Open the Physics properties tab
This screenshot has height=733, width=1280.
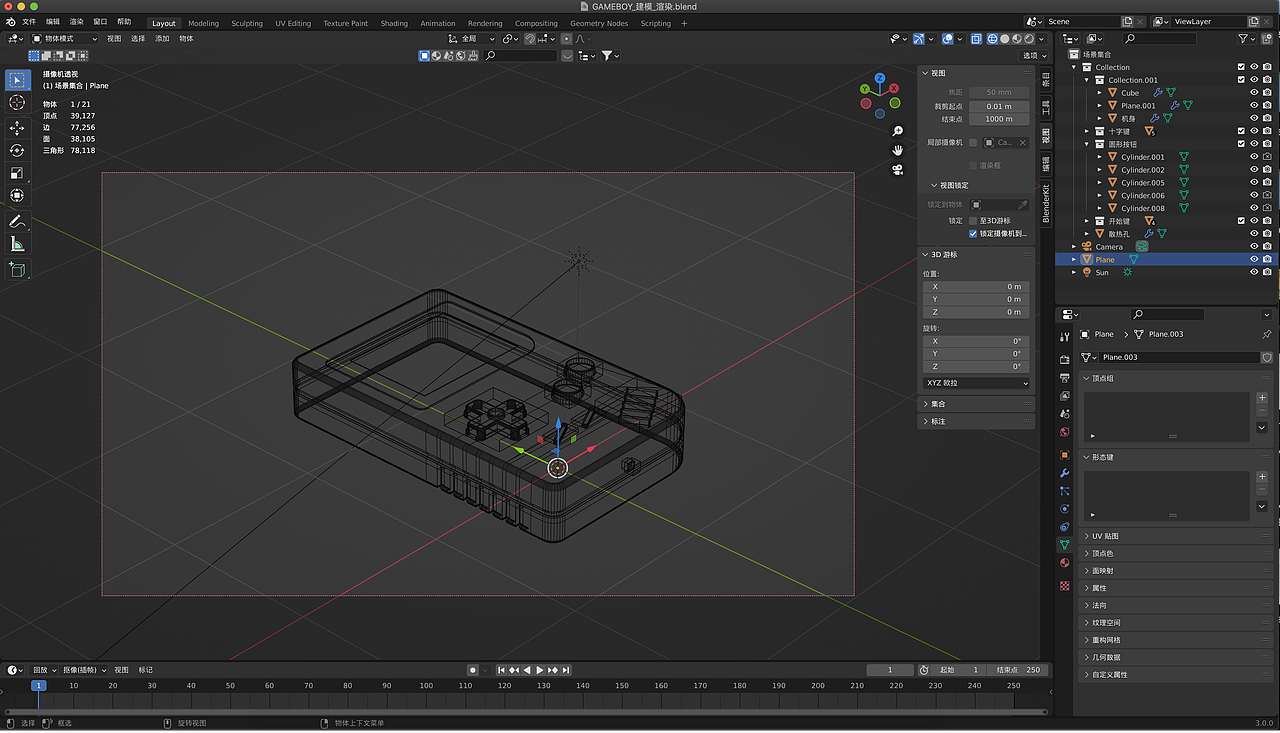1064,509
